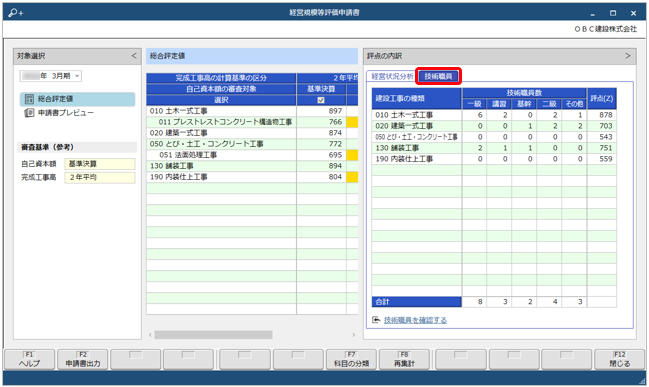649x387 pixels.
Task: Click 合計 row label in 技術職員 table
Action: pyautogui.click(x=416, y=302)
